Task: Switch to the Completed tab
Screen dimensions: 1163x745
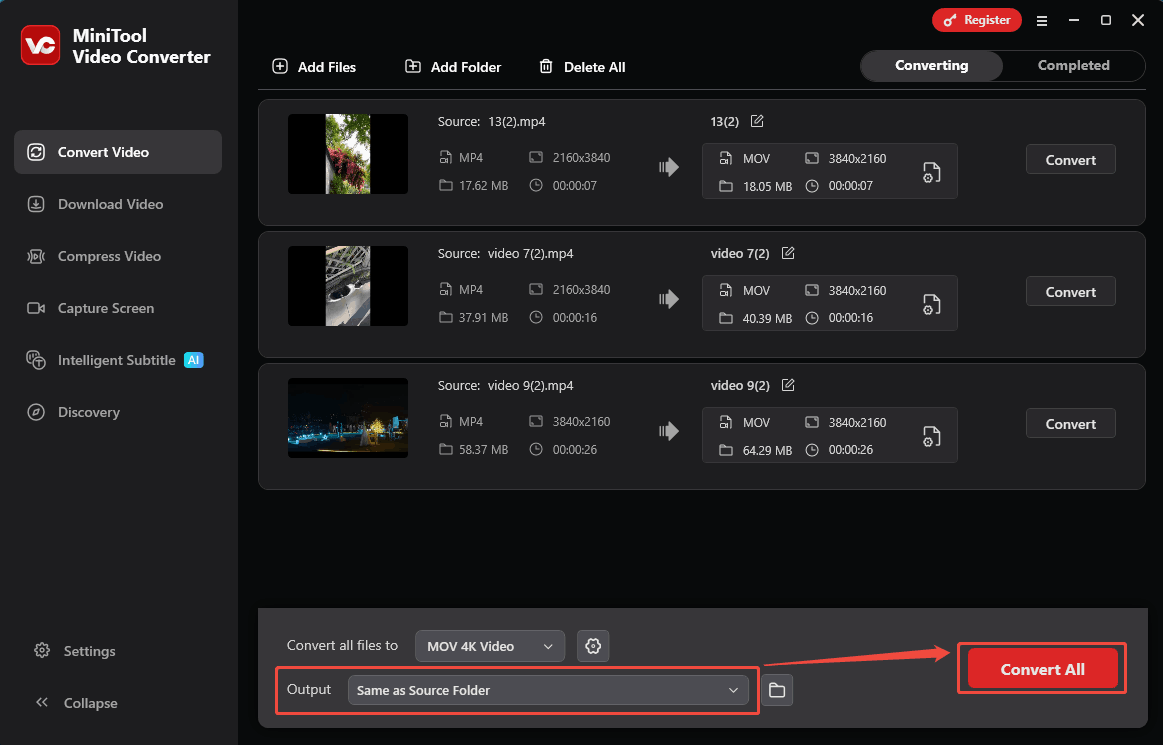Action: click(1072, 65)
